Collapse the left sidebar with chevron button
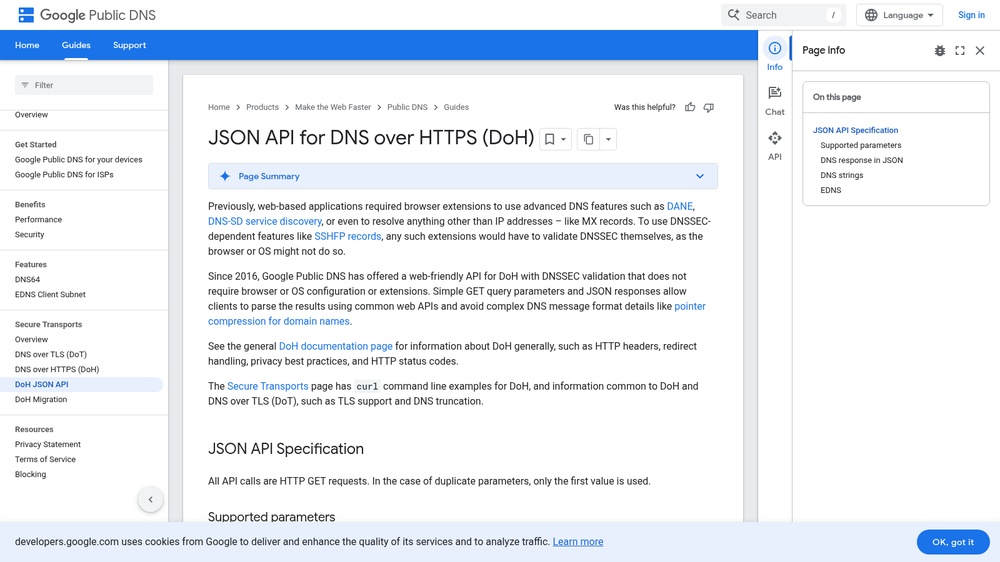1000x562 pixels. (x=151, y=499)
